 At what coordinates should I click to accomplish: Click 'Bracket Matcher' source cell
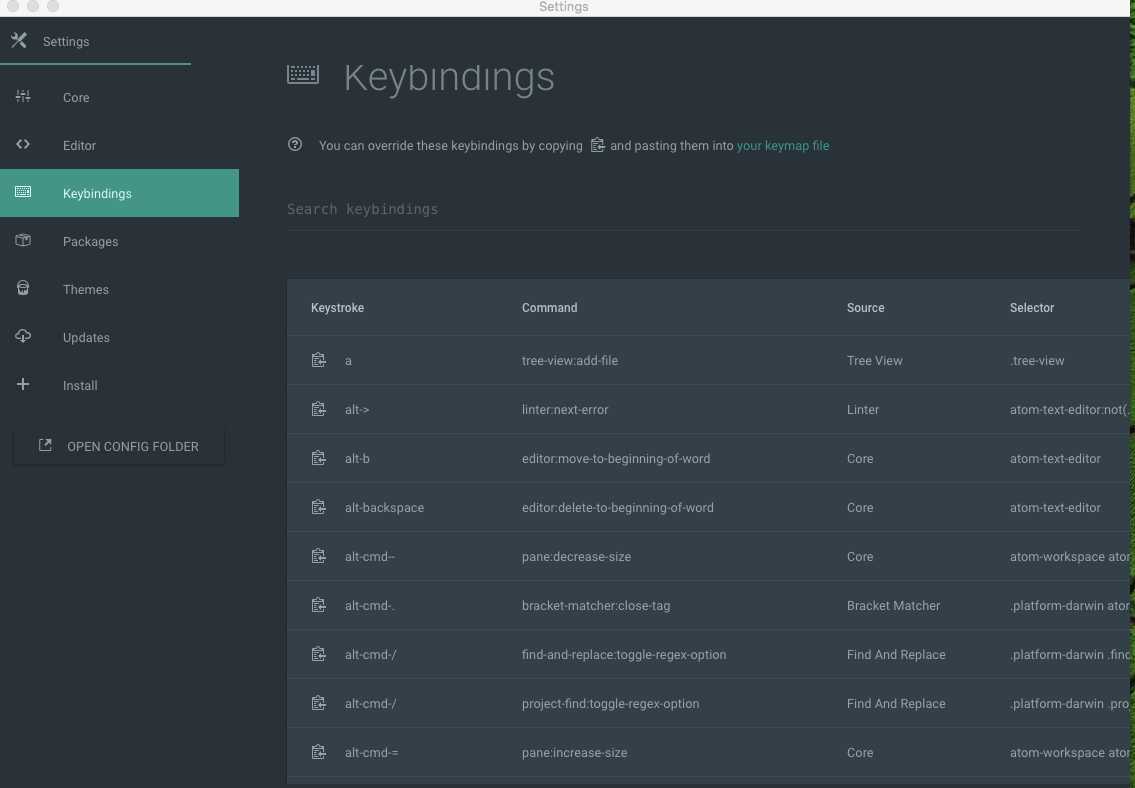tap(893, 606)
